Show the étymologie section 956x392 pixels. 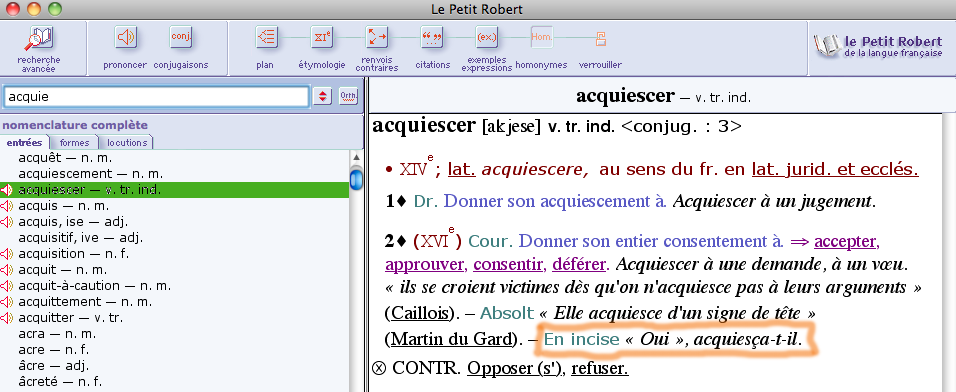[321, 37]
